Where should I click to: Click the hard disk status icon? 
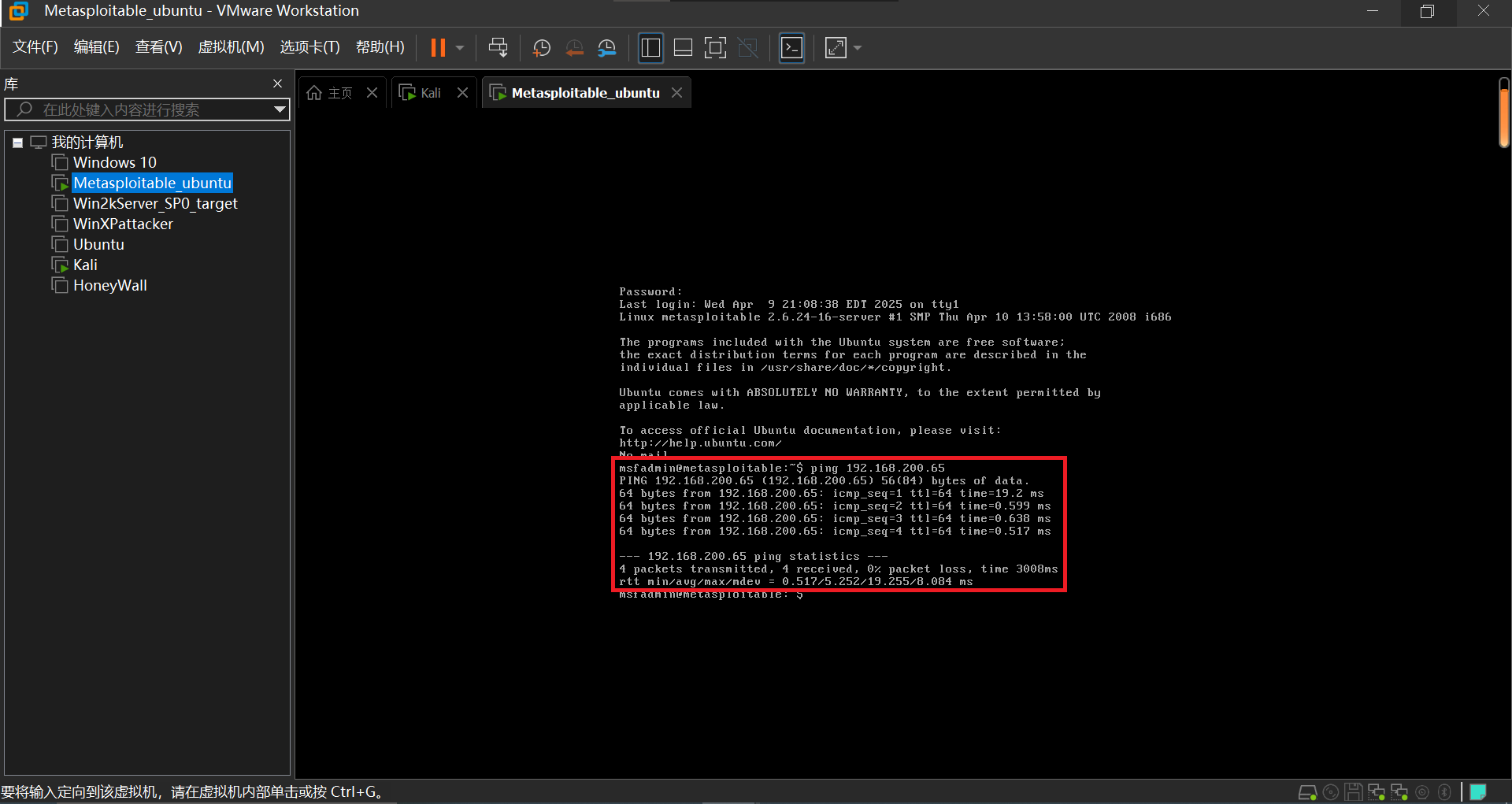click(1307, 792)
